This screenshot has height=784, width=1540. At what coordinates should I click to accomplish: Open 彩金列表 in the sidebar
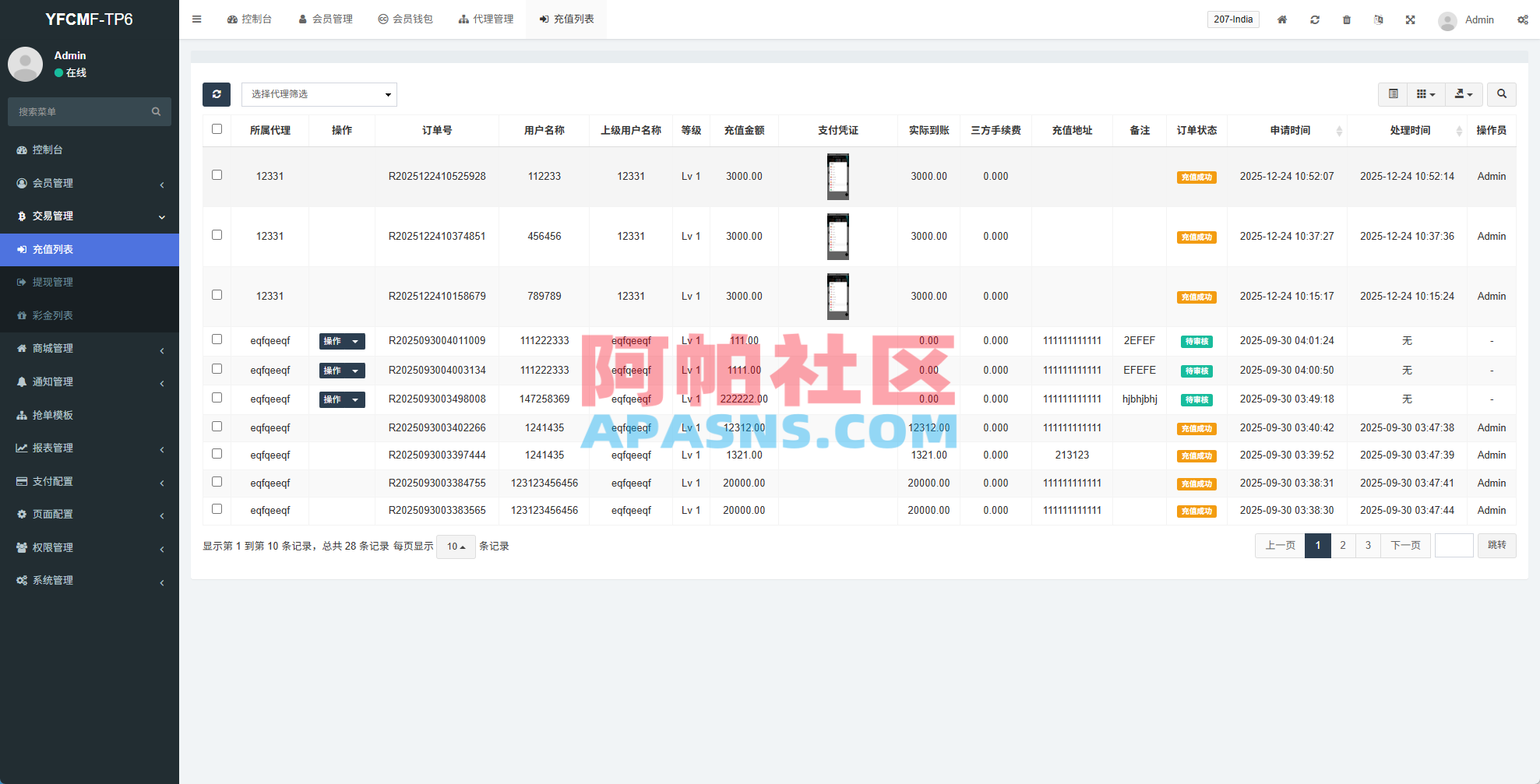[90, 315]
